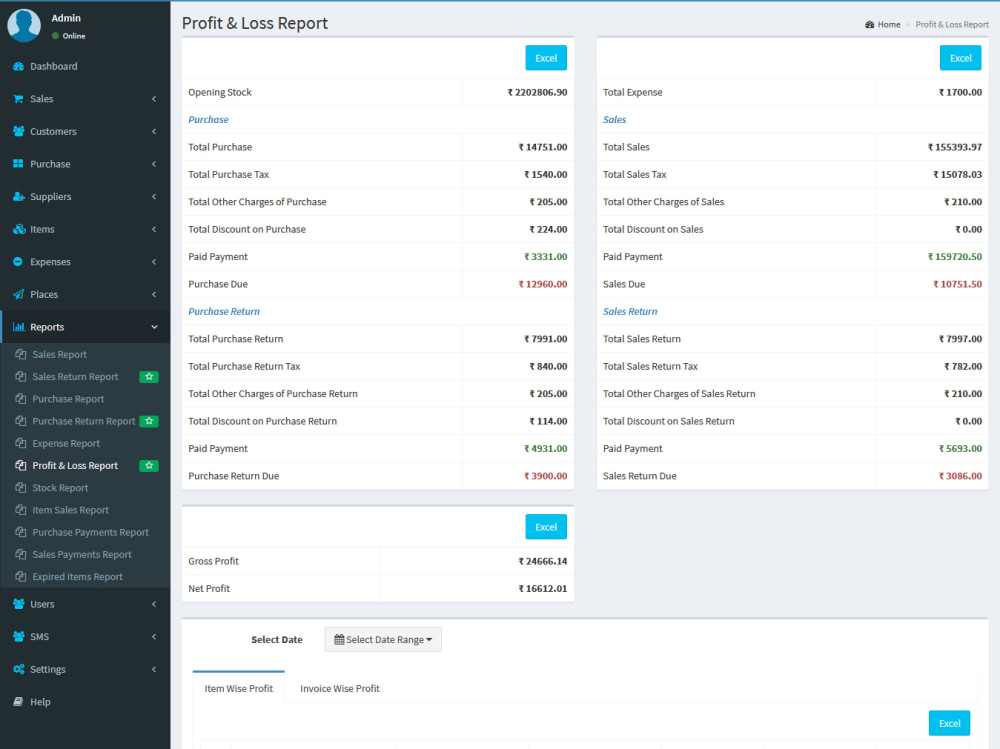This screenshot has width=1000, height=749.
Task: Export the sales table with Excel button
Action: (x=960, y=58)
